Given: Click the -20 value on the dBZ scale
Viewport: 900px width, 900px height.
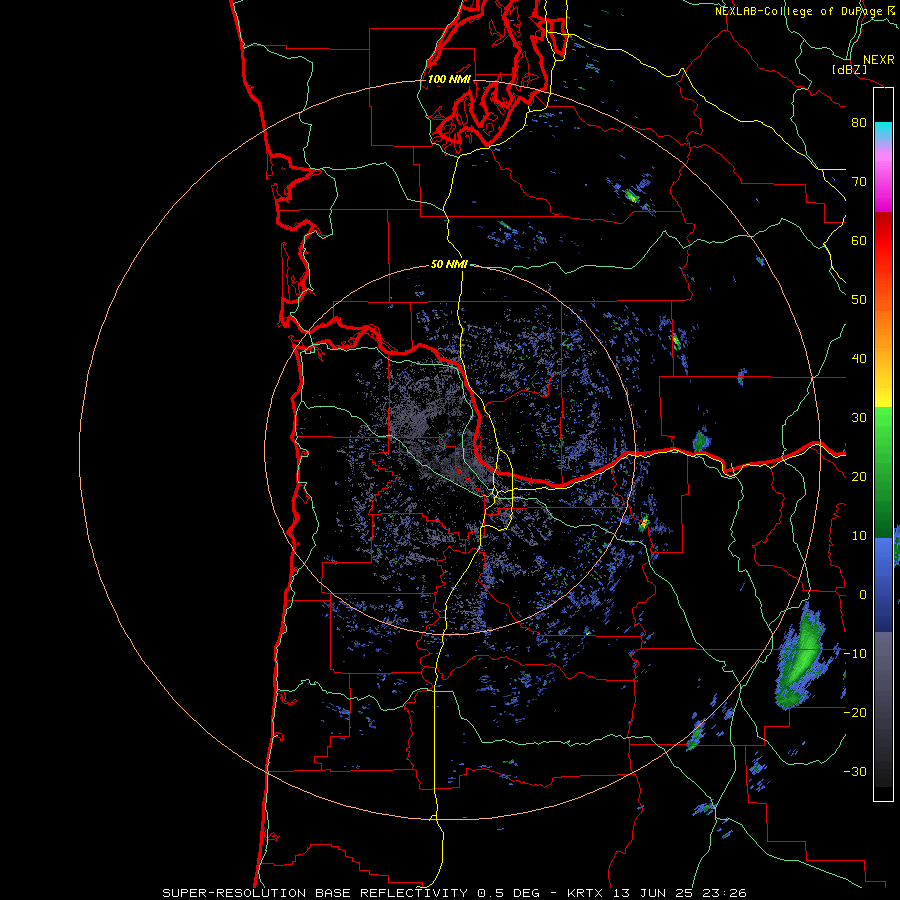Looking at the screenshot, I should click(x=855, y=713).
